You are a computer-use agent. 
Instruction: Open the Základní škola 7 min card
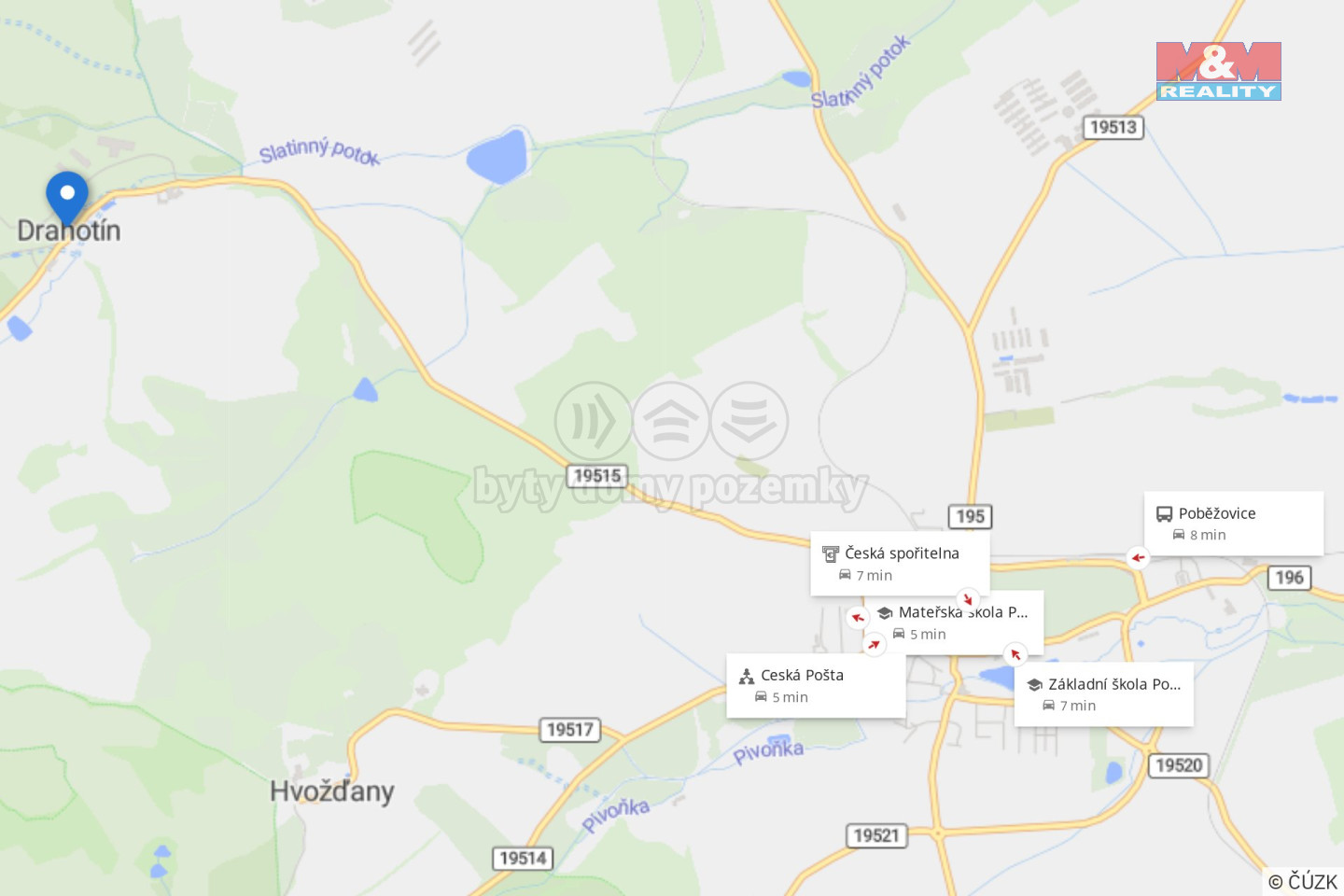point(1103,694)
